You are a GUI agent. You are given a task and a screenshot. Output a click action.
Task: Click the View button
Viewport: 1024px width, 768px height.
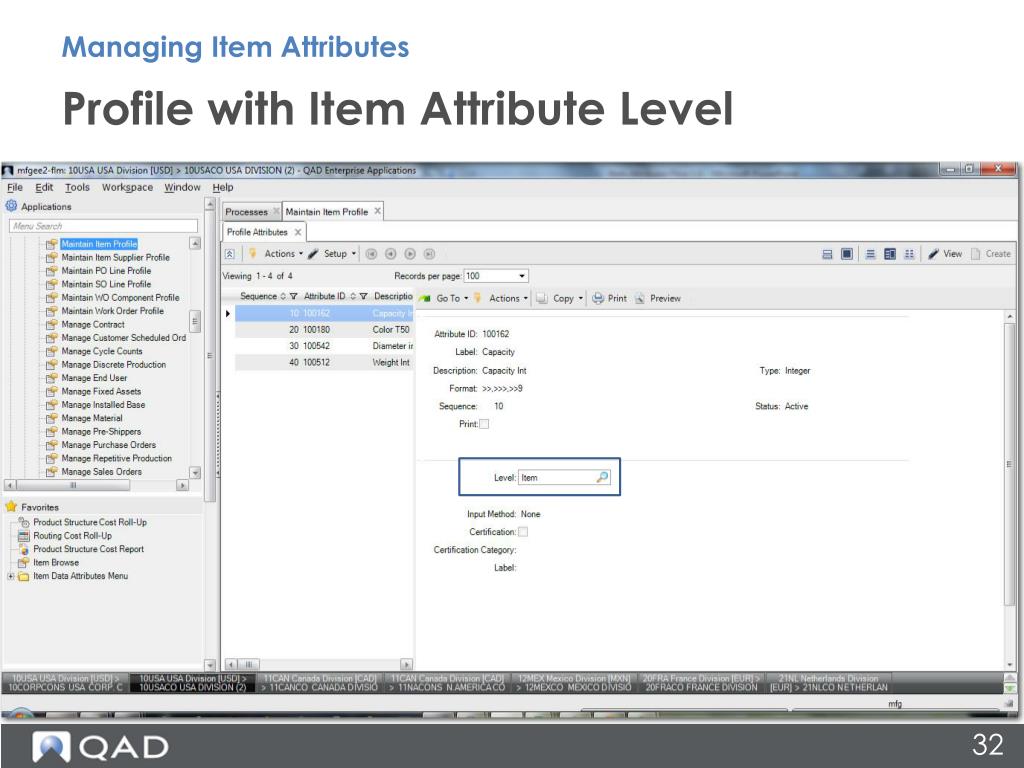pyautogui.click(x=946, y=254)
